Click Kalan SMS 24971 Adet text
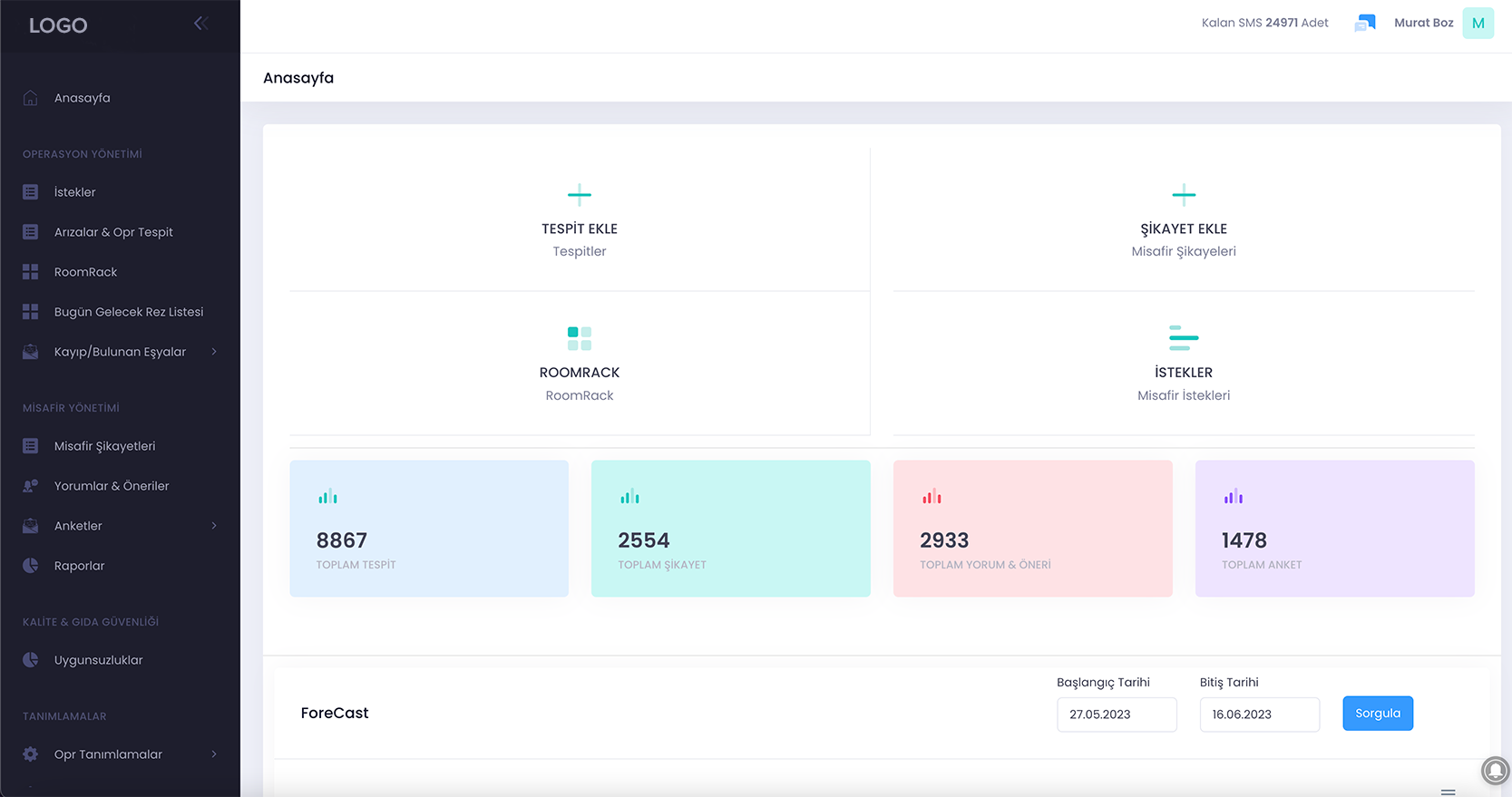This screenshot has width=1512, height=797. [x=1265, y=23]
